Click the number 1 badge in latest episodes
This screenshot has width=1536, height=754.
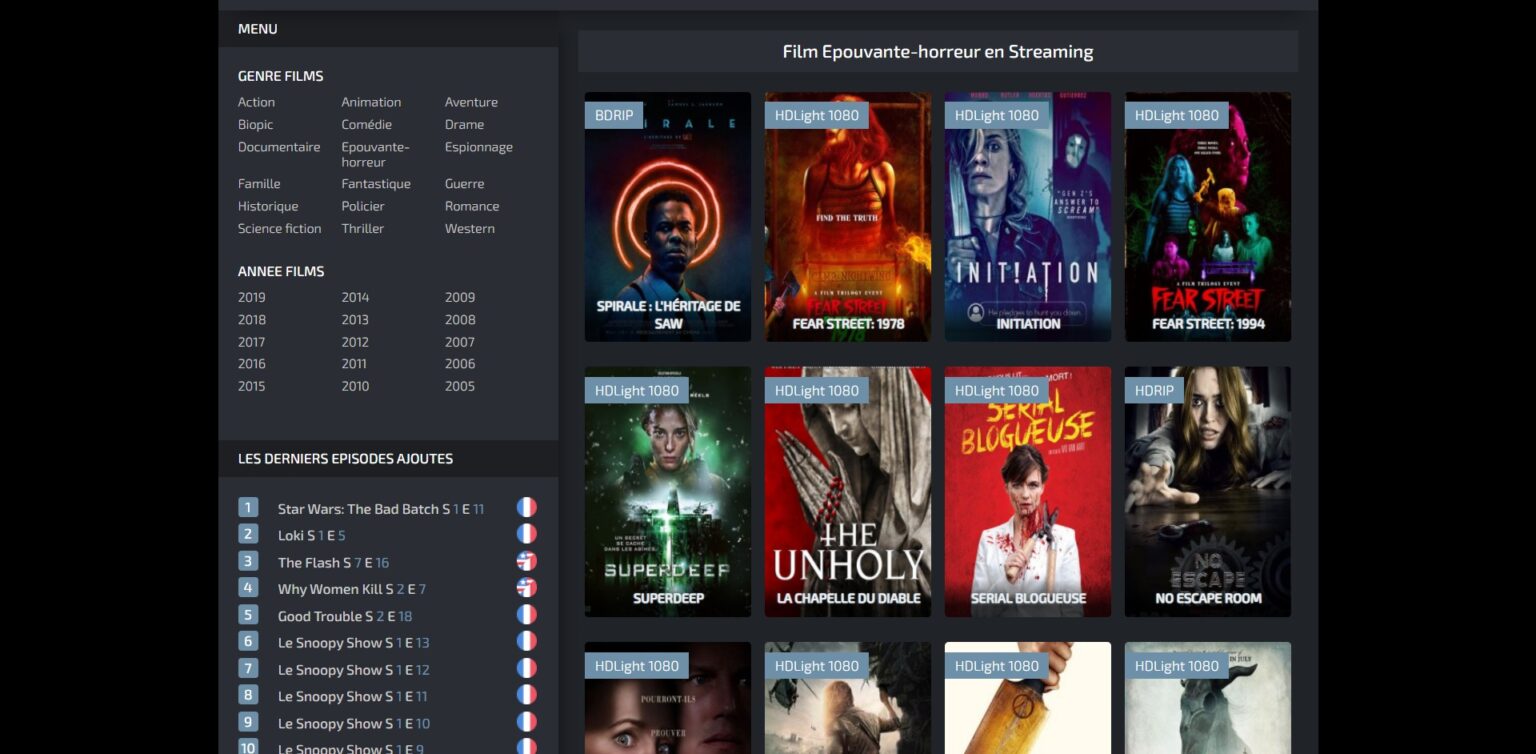[248, 508]
